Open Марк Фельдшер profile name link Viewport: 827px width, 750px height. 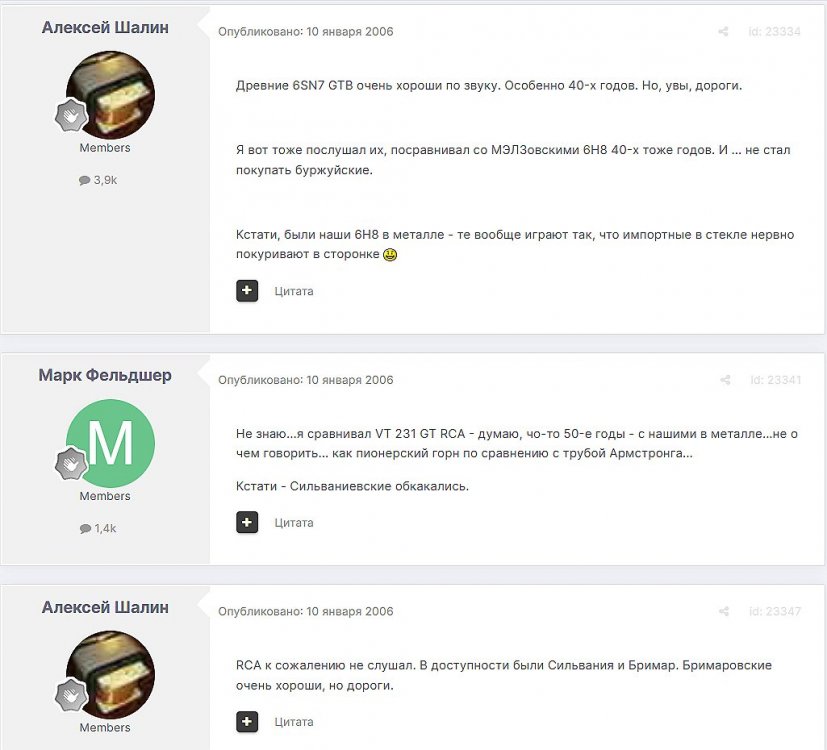click(105, 375)
